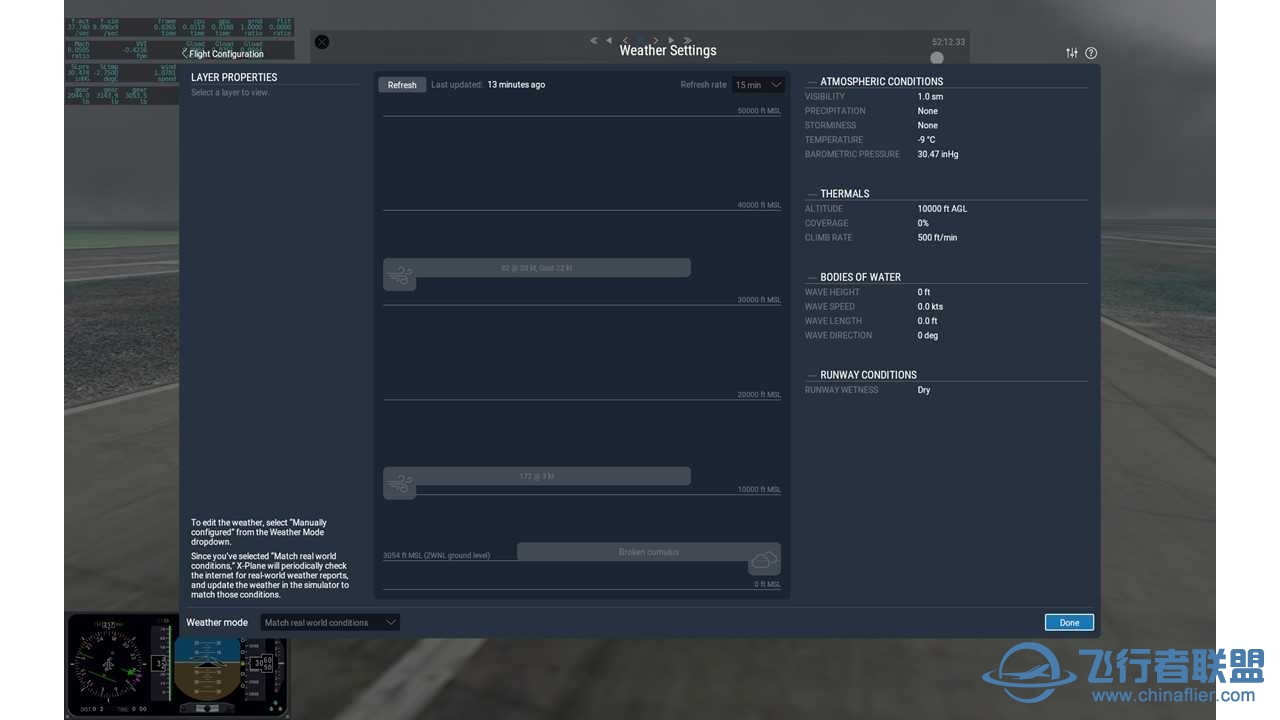The height and width of the screenshot is (720, 1280).
Task: Click the Done button
Action: pos(1069,622)
